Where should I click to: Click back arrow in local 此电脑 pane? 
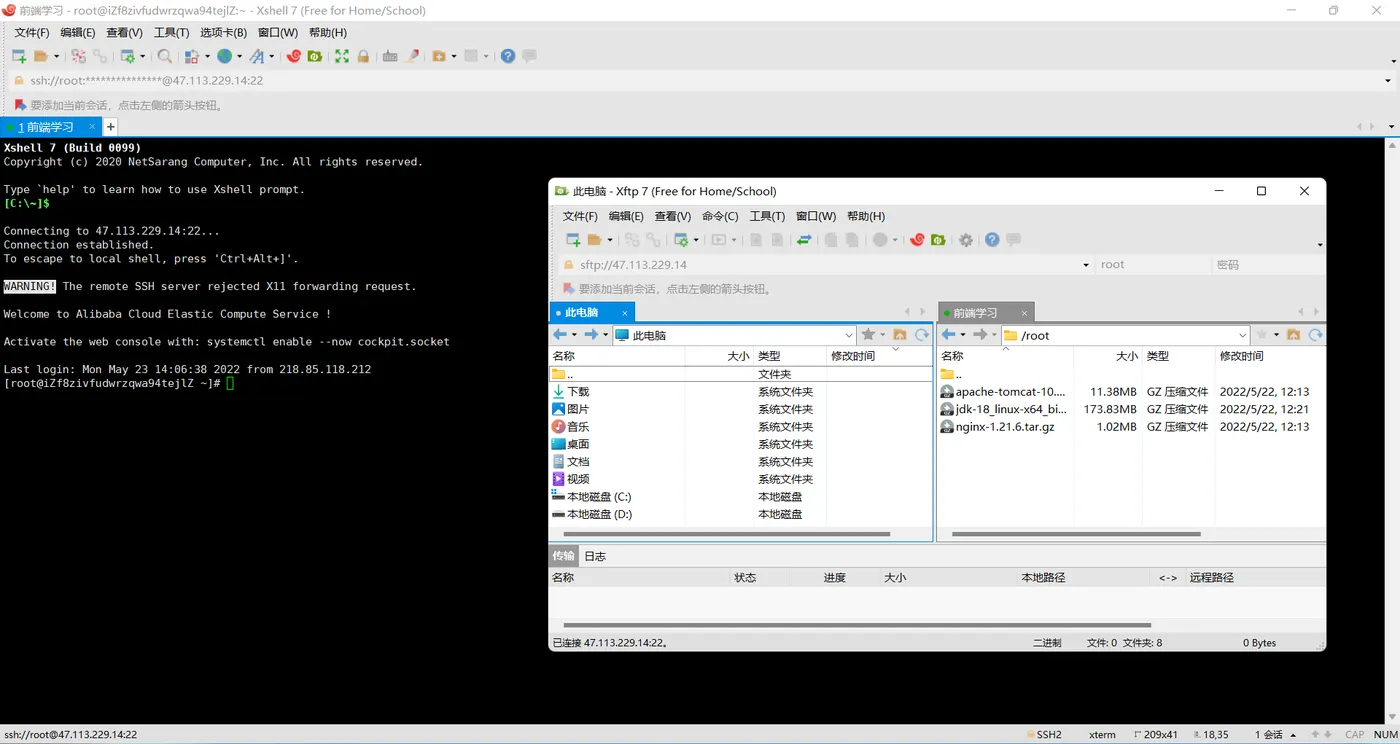pyautogui.click(x=560, y=335)
